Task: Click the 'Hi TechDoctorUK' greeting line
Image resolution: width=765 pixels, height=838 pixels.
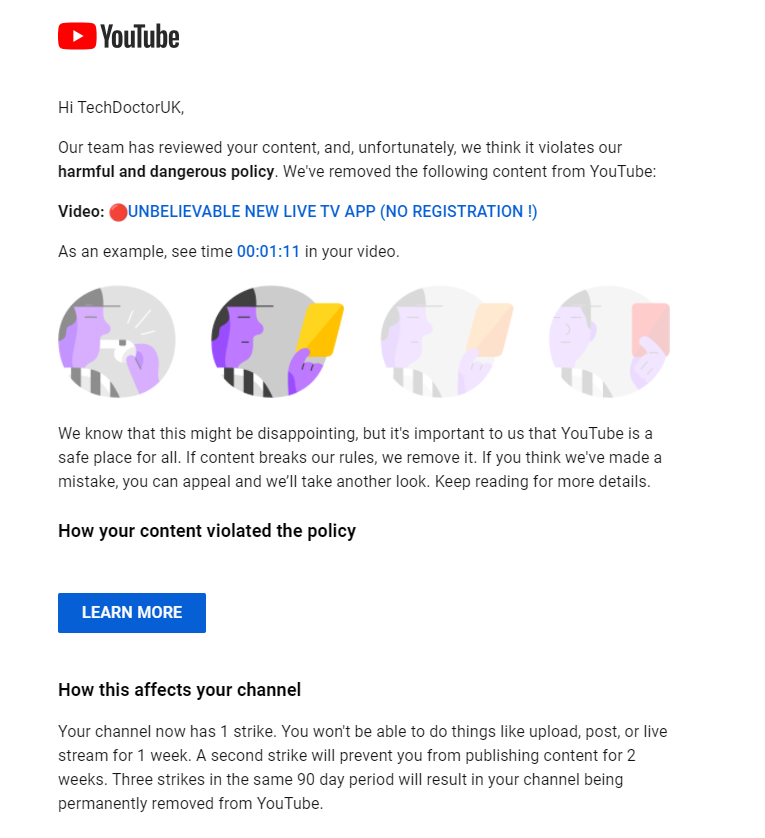Action: pyautogui.click(x=121, y=107)
